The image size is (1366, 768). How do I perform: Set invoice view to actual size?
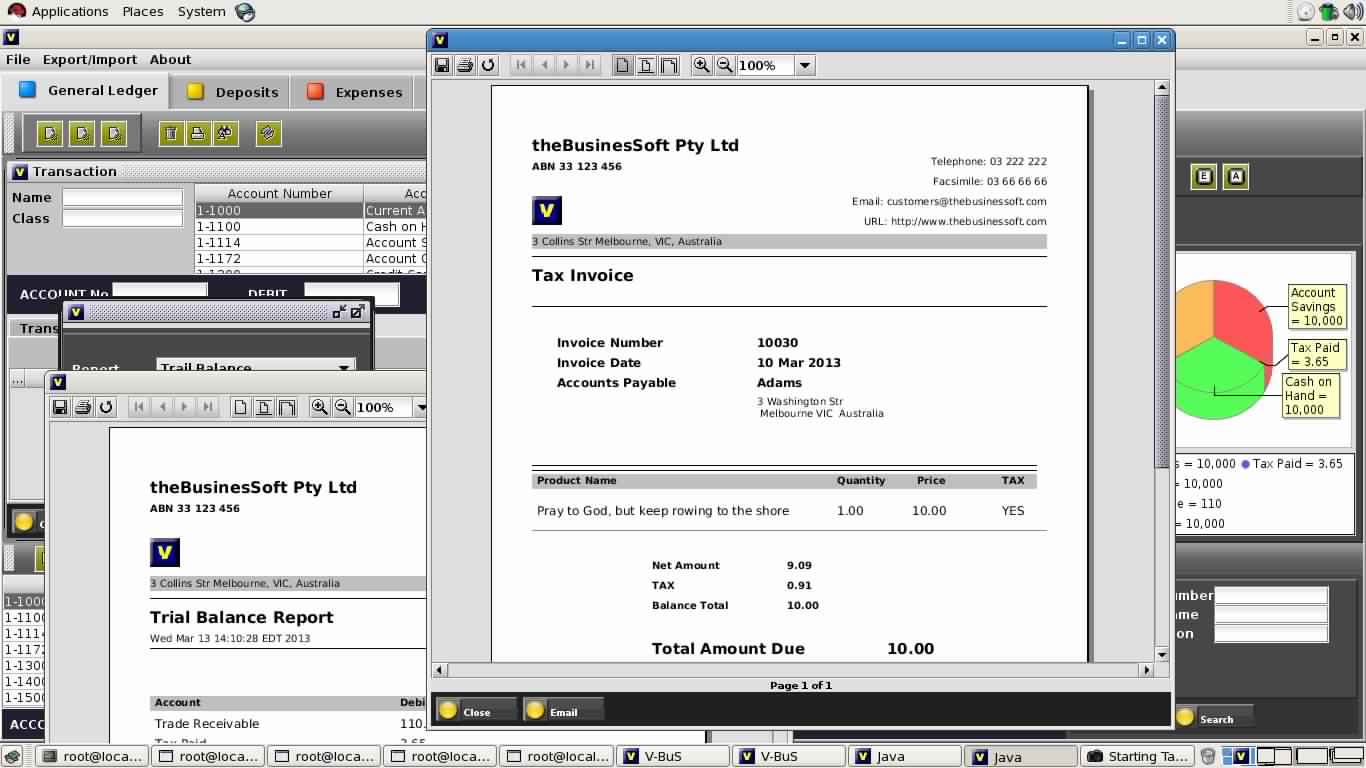coord(623,65)
